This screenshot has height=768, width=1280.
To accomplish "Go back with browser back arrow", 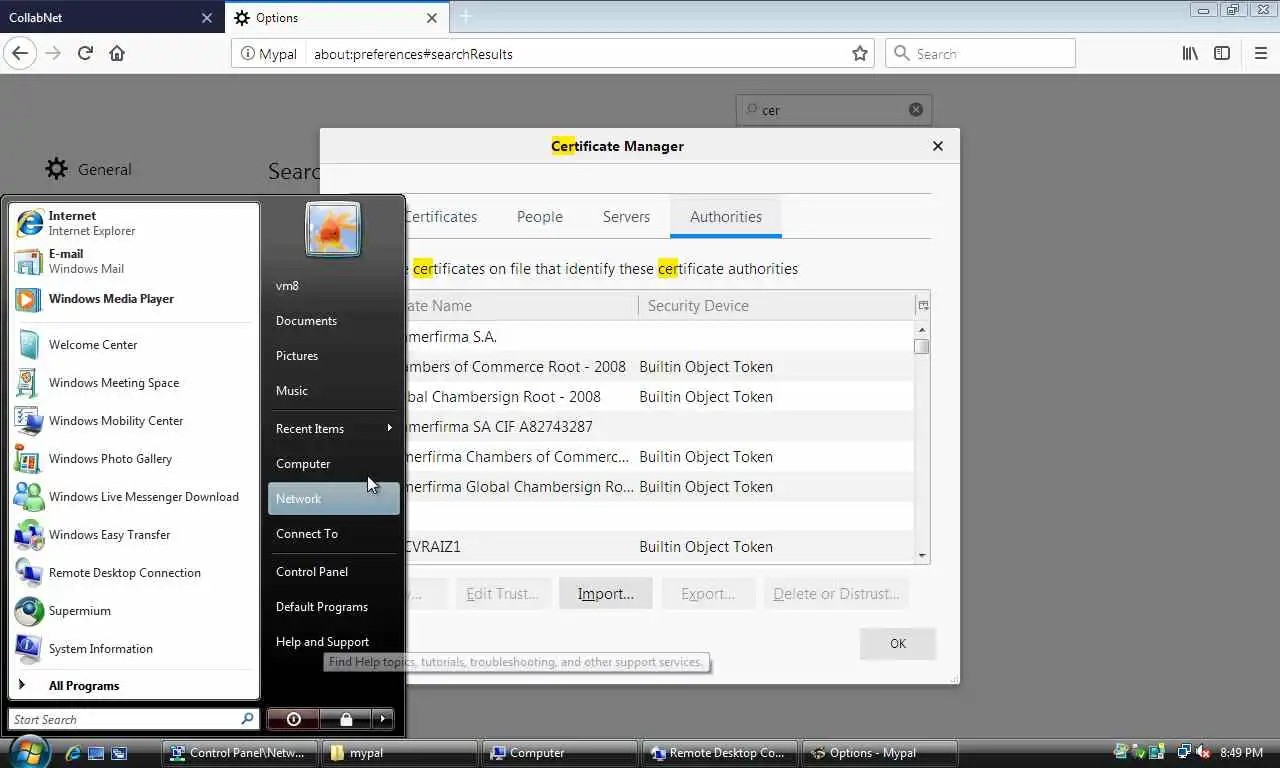I will (x=20, y=53).
